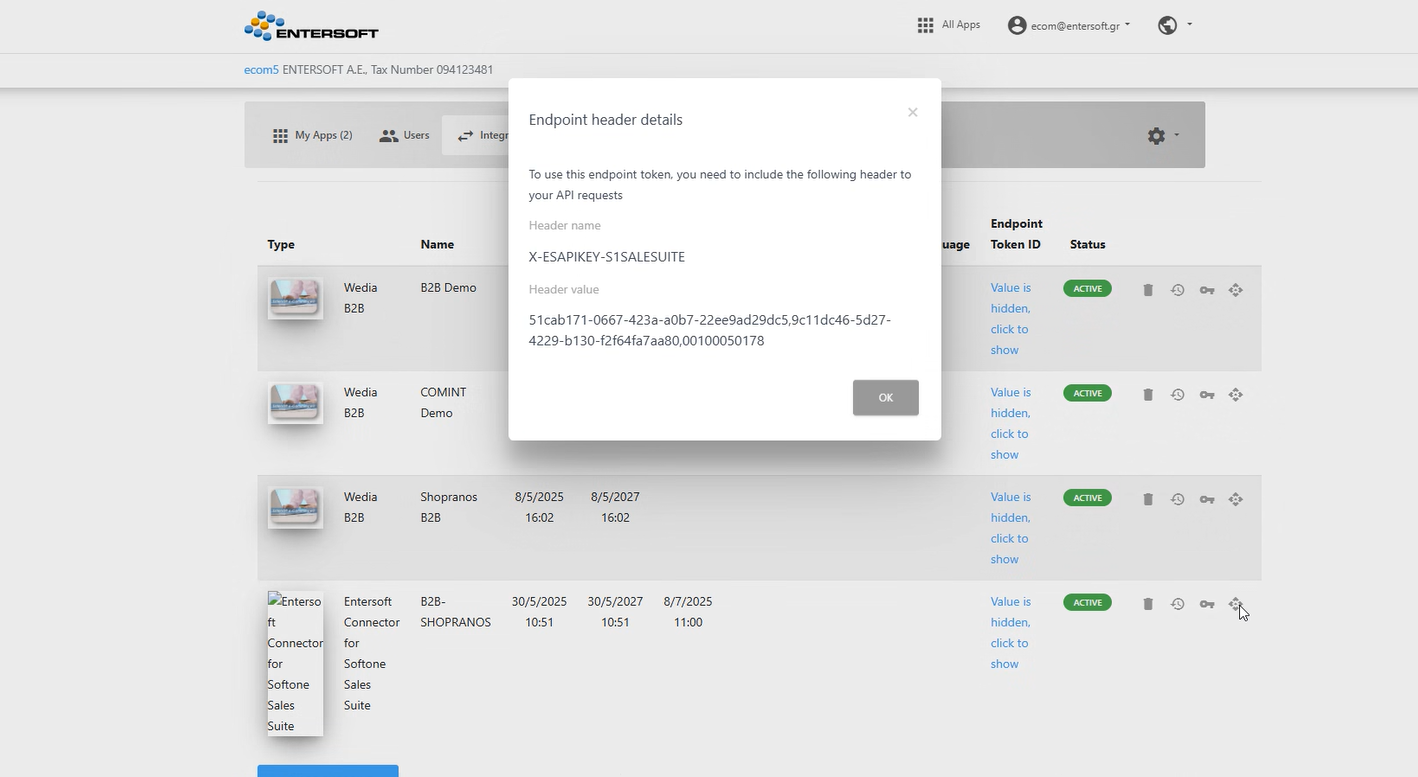Close the Endpoint header details dialog
This screenshot has height=777, width=1418.
tap(912, 113)
